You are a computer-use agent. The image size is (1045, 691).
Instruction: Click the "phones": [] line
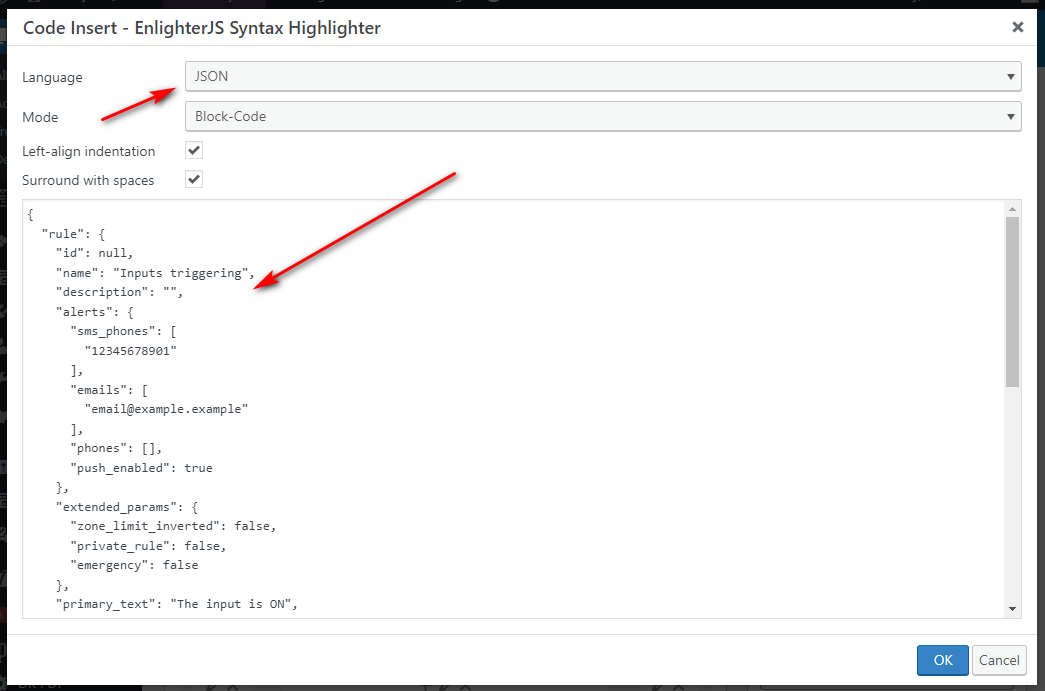116,448
